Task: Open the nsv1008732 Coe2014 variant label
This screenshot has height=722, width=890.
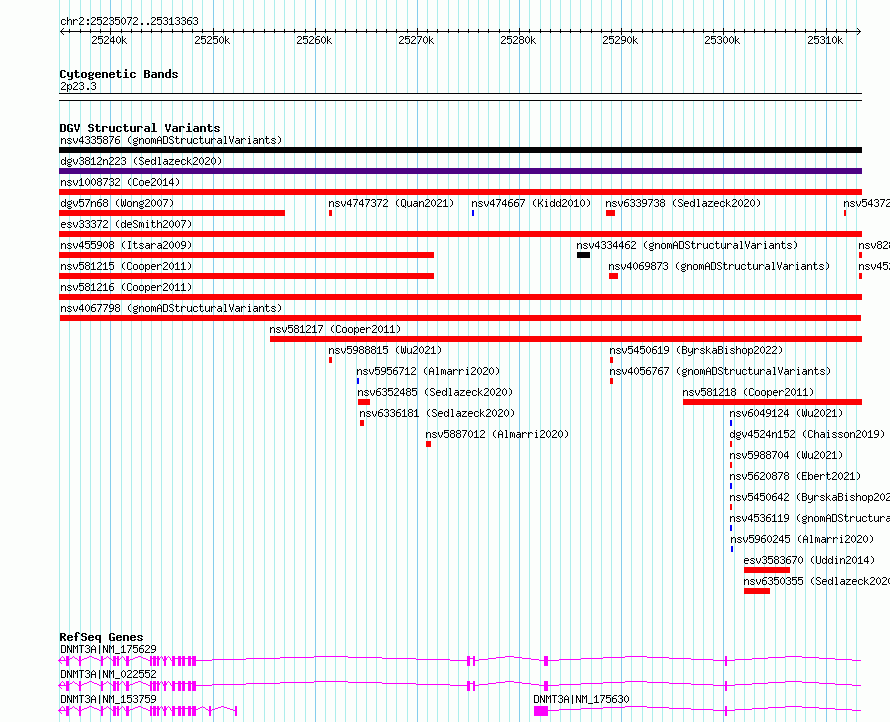Action: click(120, 182)
